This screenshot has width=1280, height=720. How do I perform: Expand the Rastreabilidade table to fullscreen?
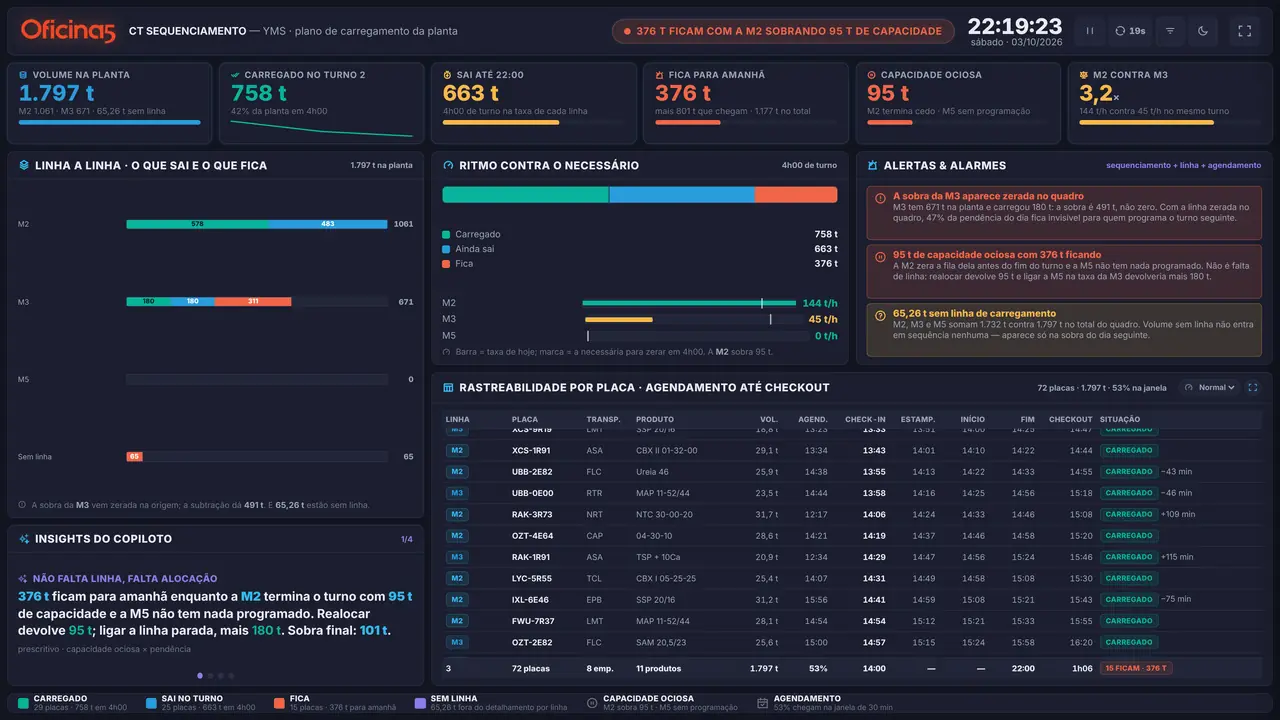1253,387
